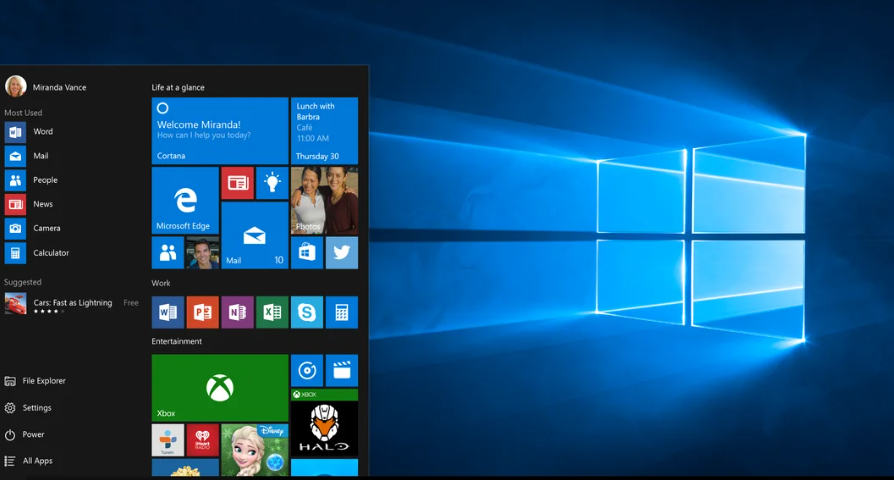Click the Work group header
This screenshot has width=894, height=480.
point(161,283)
